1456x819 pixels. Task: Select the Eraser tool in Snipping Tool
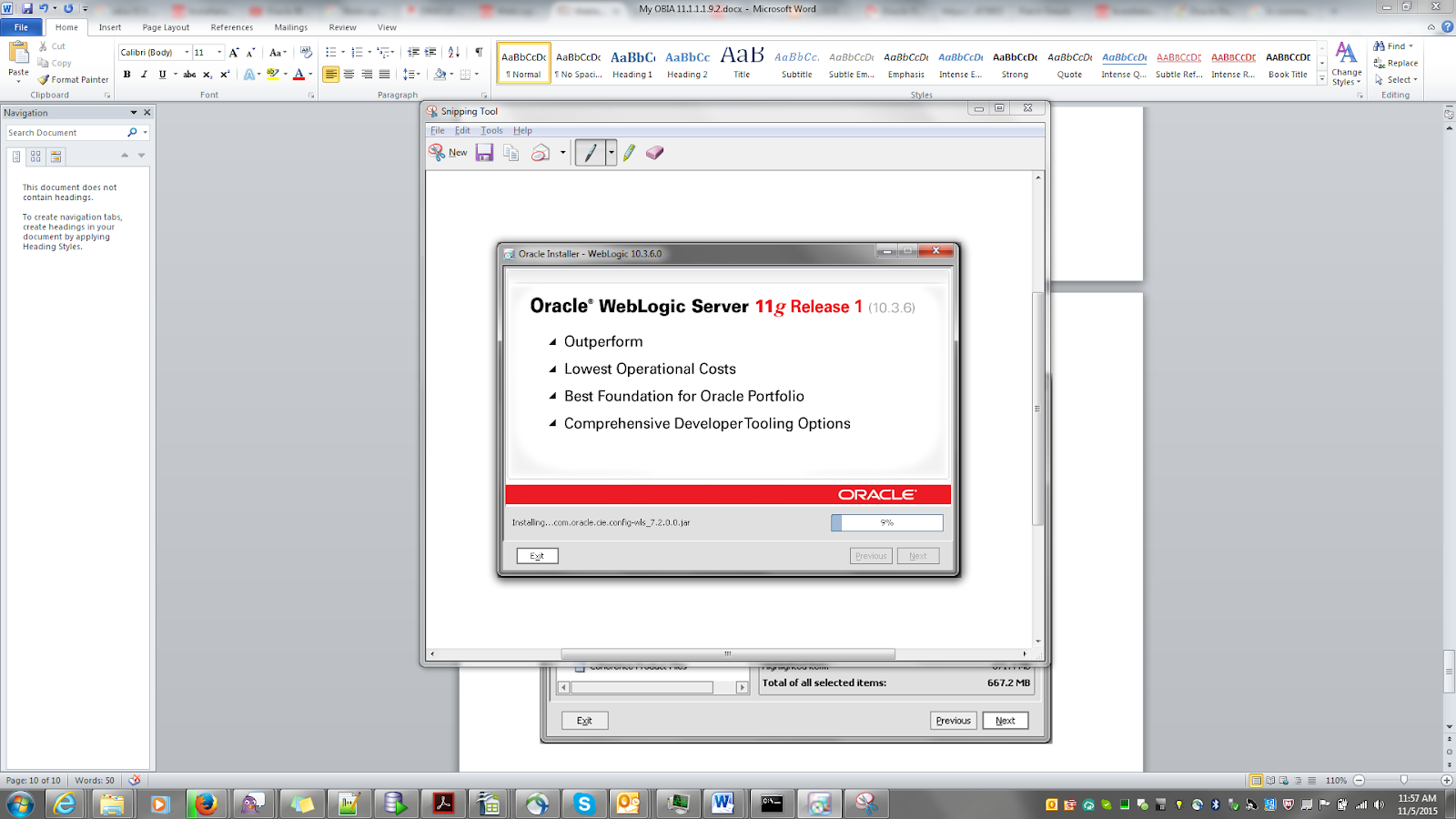point(655,153)
